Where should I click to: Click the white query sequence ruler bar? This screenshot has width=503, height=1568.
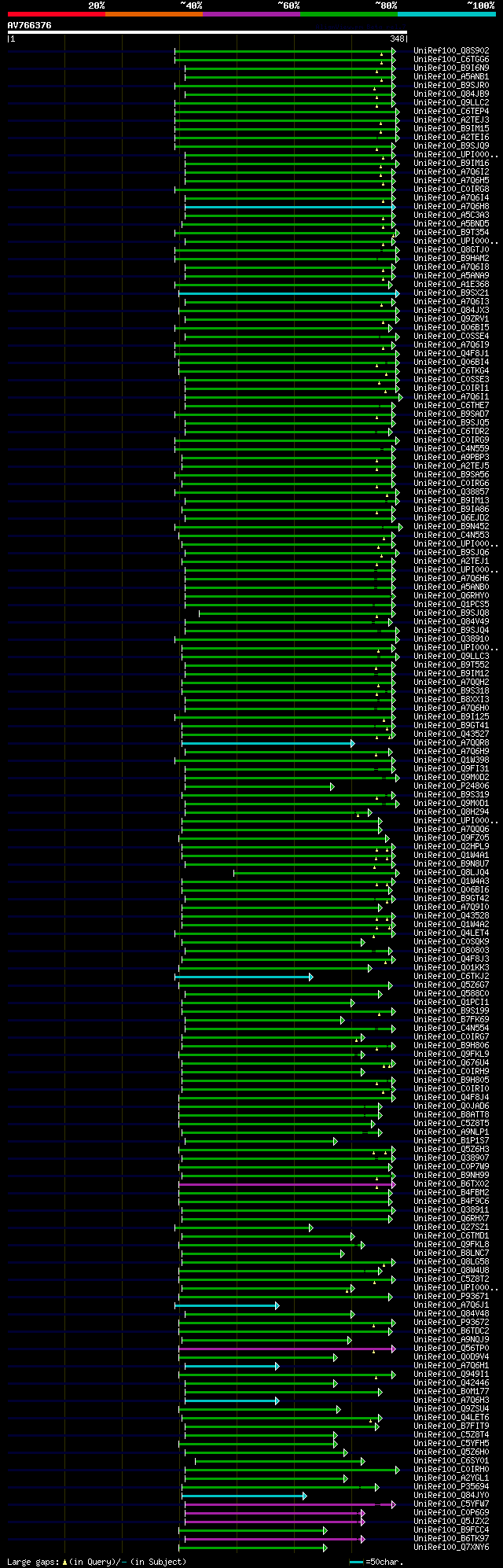[x=207, y=32]
